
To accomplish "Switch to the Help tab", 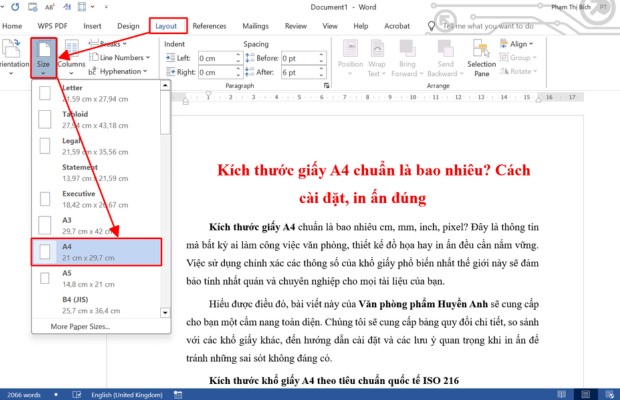I will (x=361, y=26).
